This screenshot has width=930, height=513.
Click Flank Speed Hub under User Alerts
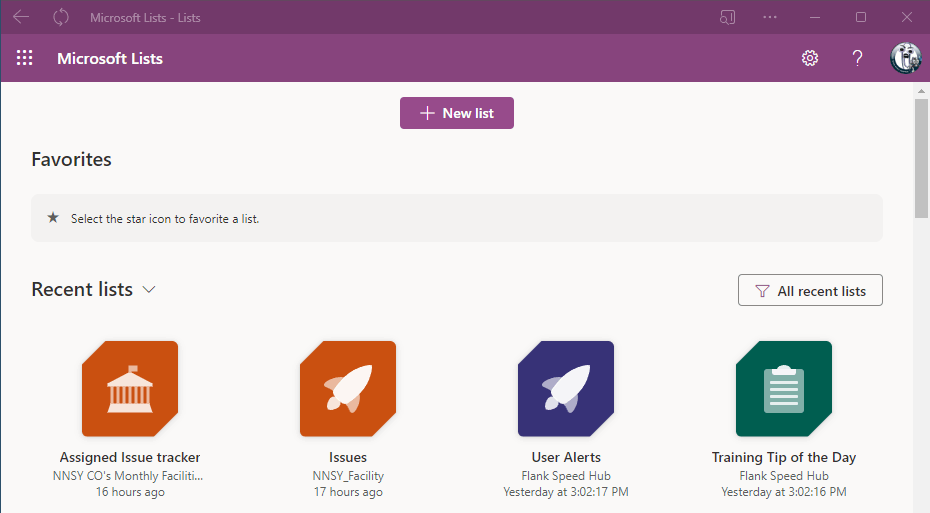[x=566, y=476]
